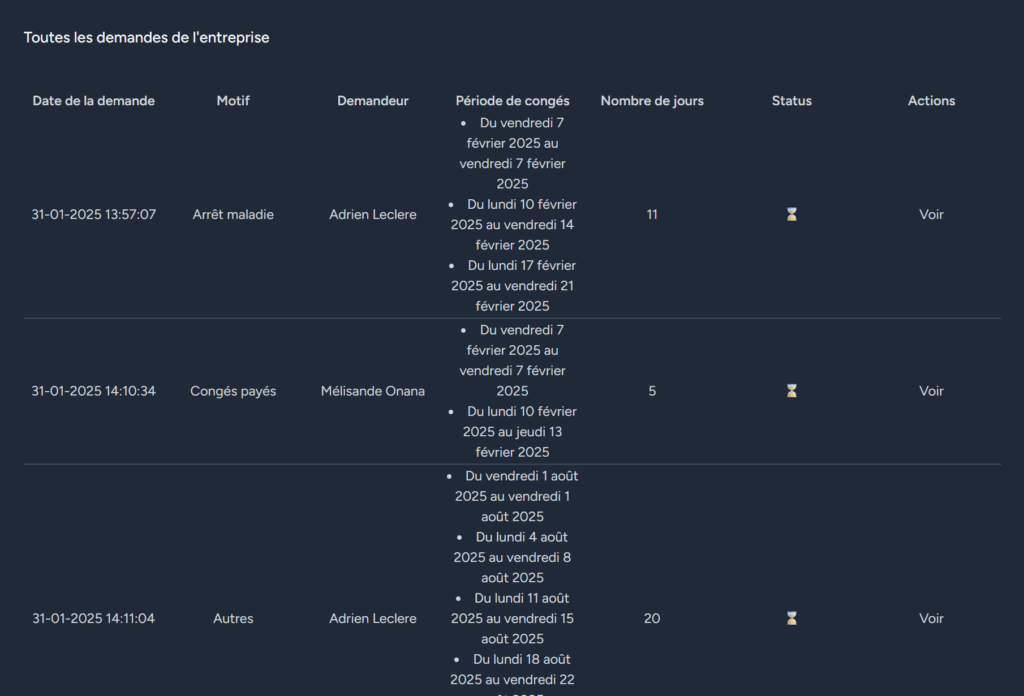1024x696 pixels.
Task: Select the 31-01-2025 14:11:04 date cell
Action: click(x=93, y=618)
